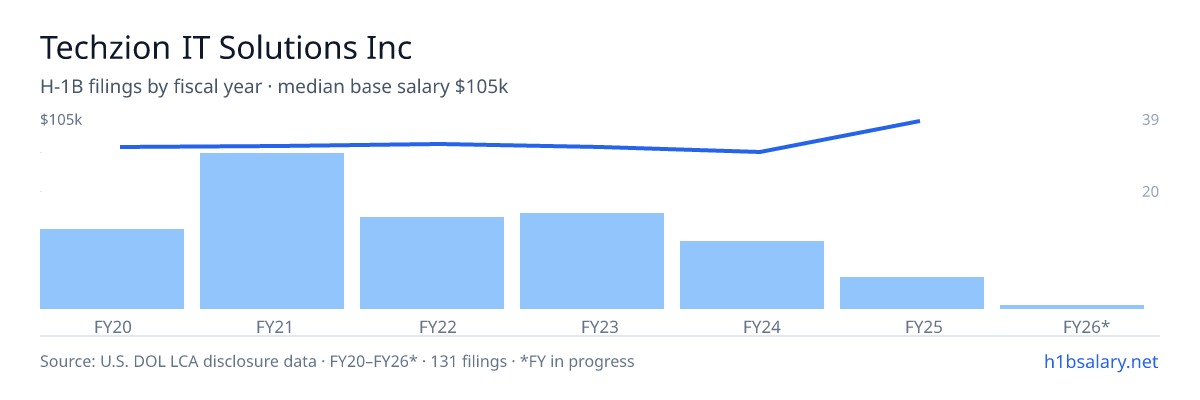Click the FY22 filings bar
The width and height of the screenshot is (1200, 400).
pyautogui.click(x=432, y=263)
